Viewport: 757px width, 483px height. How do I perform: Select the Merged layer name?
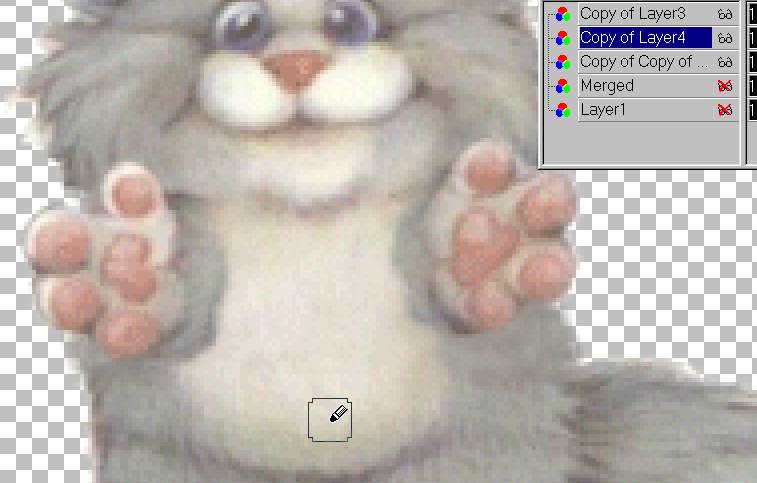[x=607, y=86]
